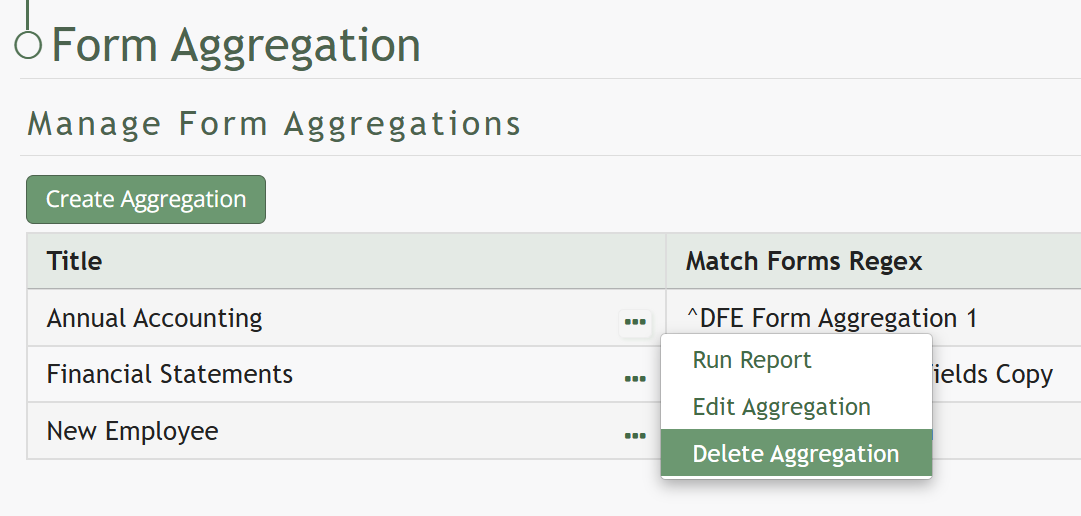Click the Form Aggregation page heading

coord(236,46)
